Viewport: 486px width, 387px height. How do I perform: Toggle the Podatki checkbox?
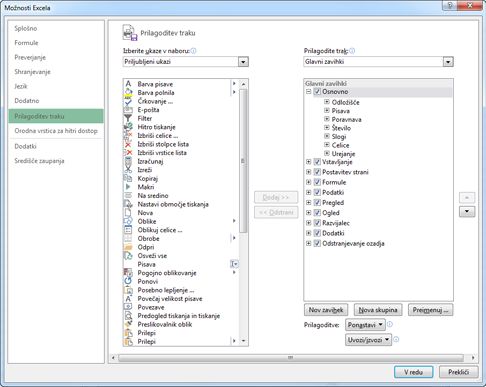(x=317, y=192)
